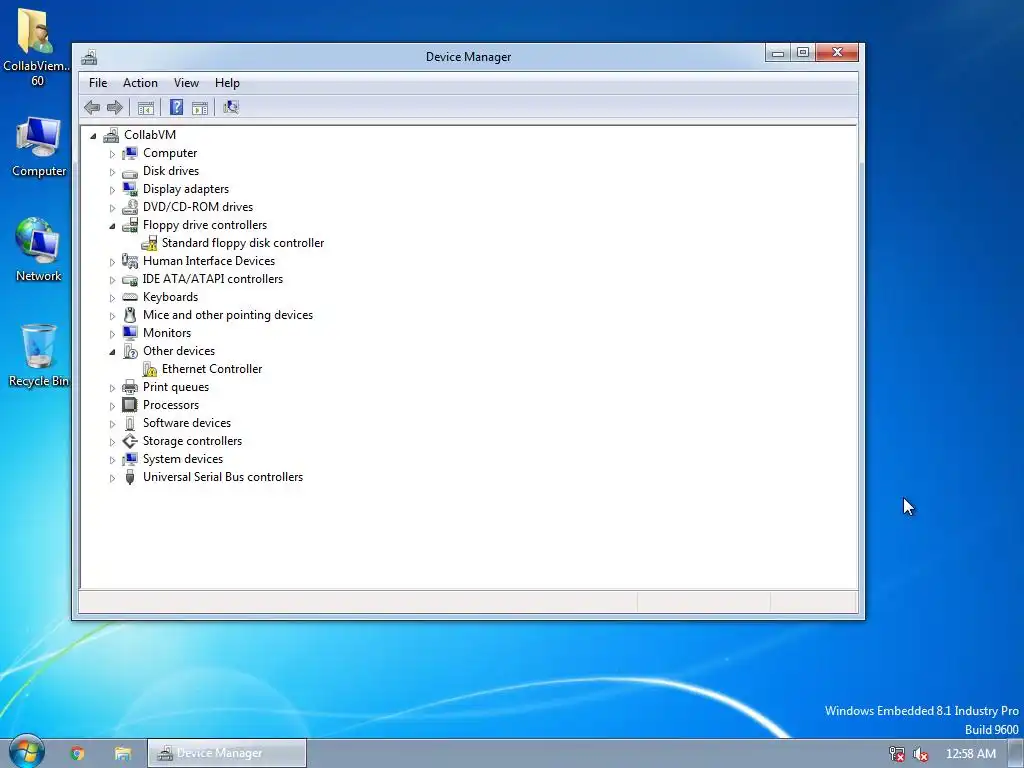Screen dimensions: 1024x768
Task: Click the mouse icon for pointing devices
Action: point(130,315)
